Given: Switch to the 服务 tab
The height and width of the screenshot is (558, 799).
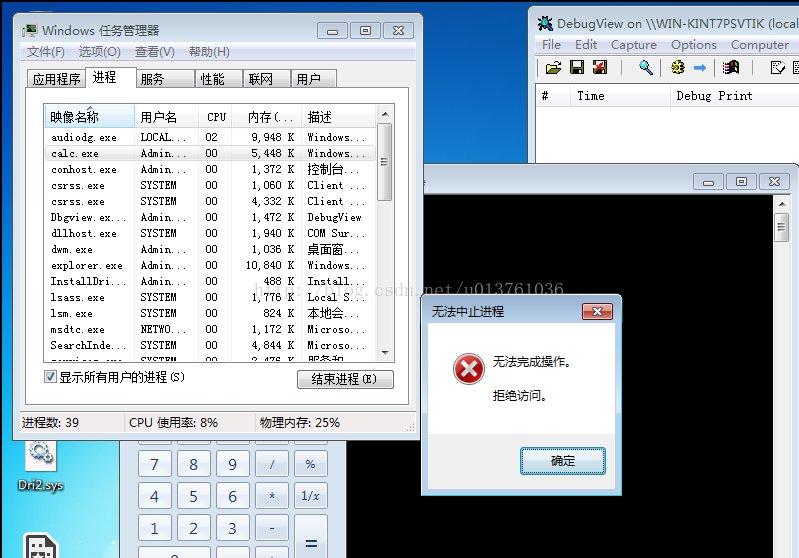Looking at the screenshot, I should point(165,79).
